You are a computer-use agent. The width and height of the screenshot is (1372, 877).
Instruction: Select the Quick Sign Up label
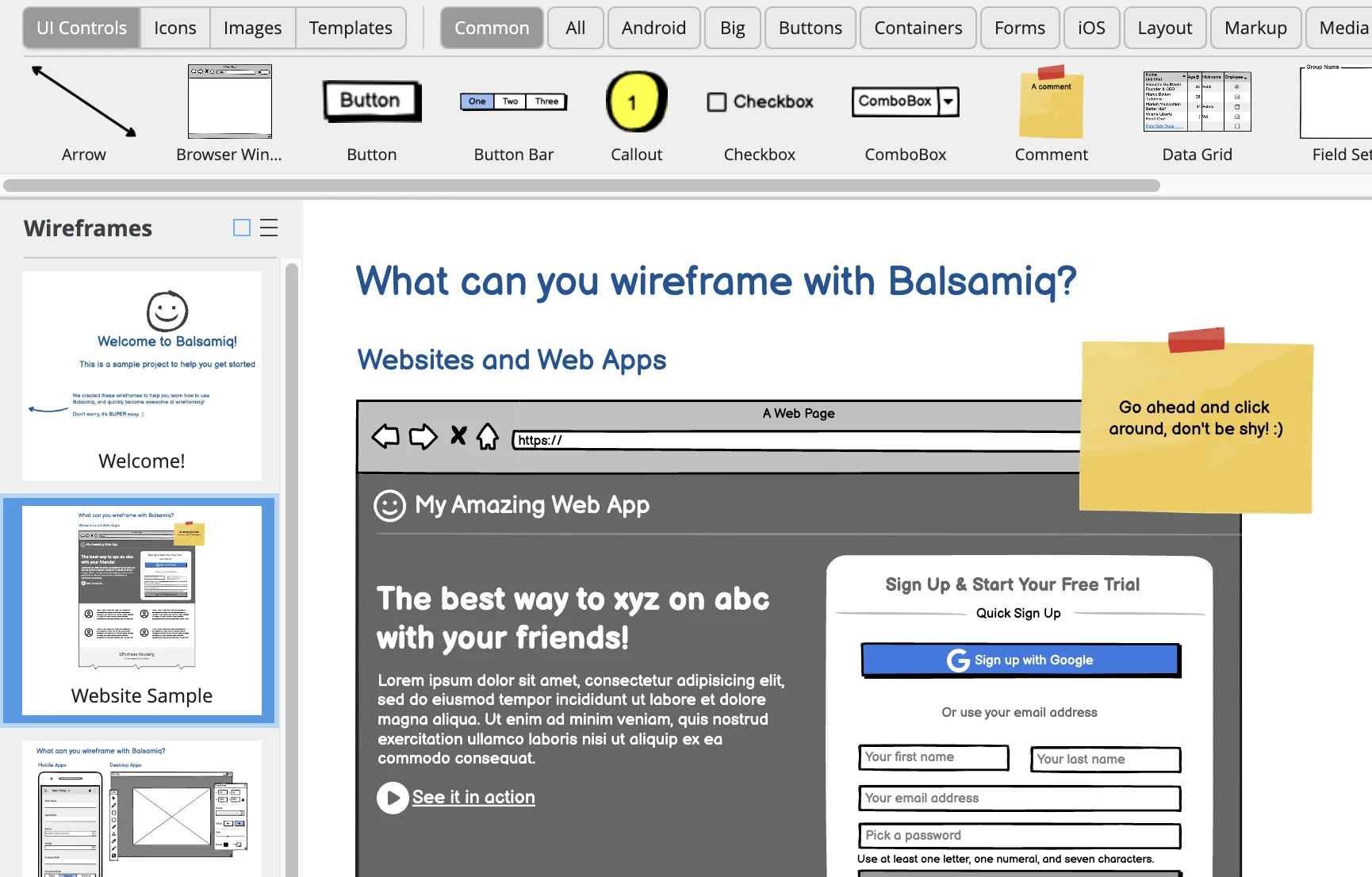click(1018, 613)
